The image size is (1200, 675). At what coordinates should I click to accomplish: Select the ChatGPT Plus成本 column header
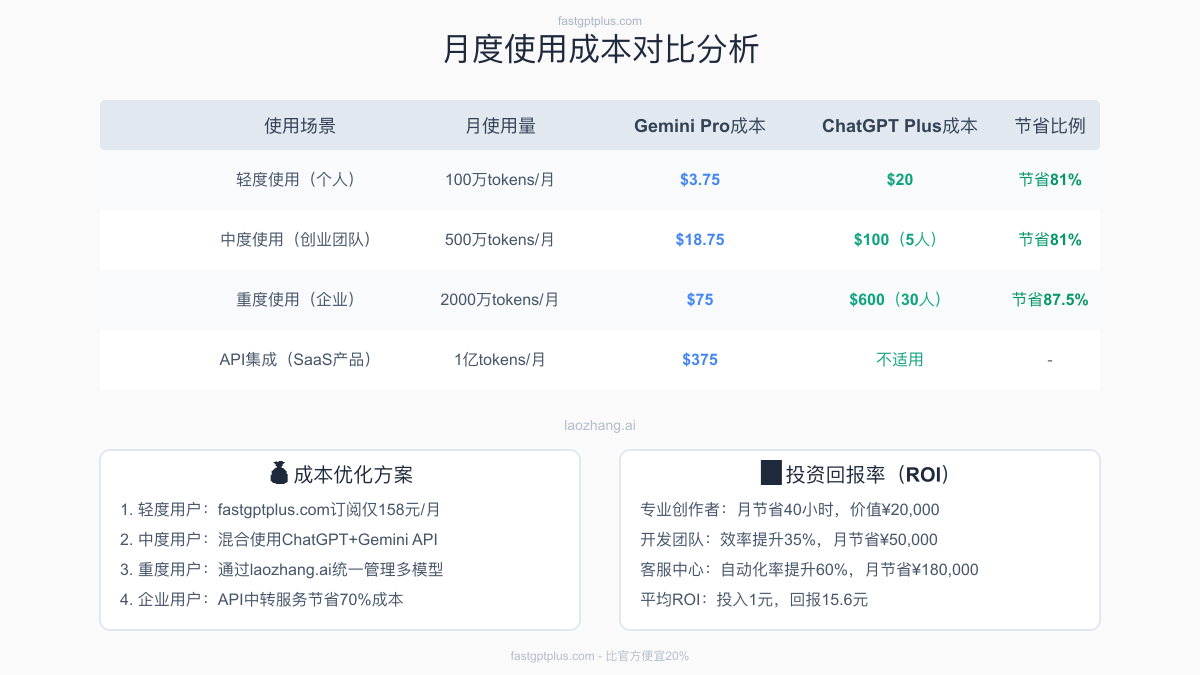tap(900, 126)
